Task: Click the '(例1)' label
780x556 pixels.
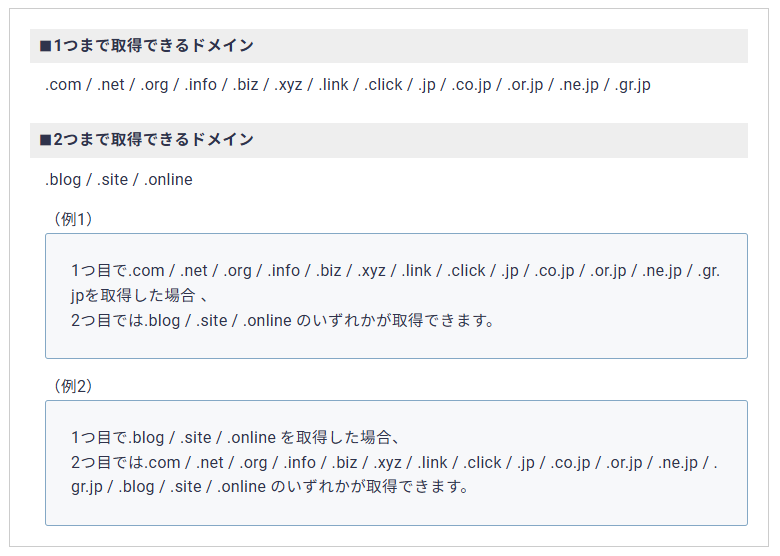Action: pos(72,219)
